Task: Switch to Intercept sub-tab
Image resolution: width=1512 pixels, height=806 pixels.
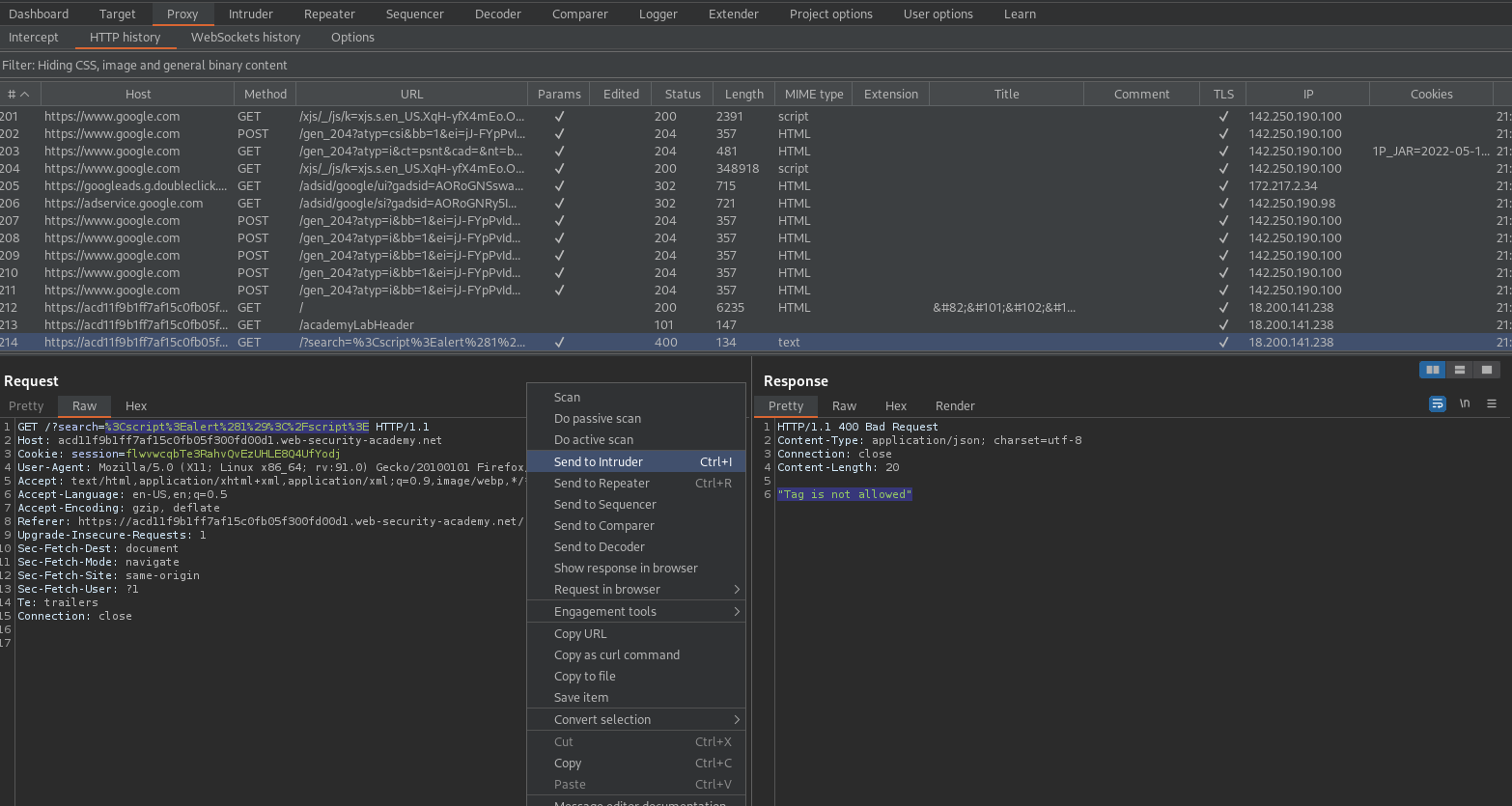Action: [x=34, y=37]
